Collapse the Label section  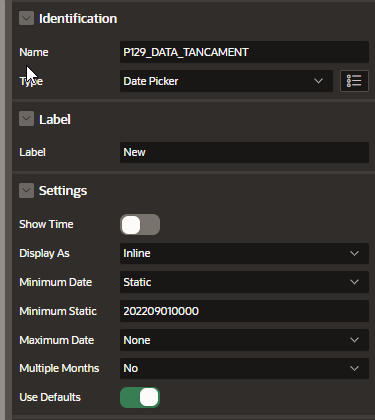26,119
